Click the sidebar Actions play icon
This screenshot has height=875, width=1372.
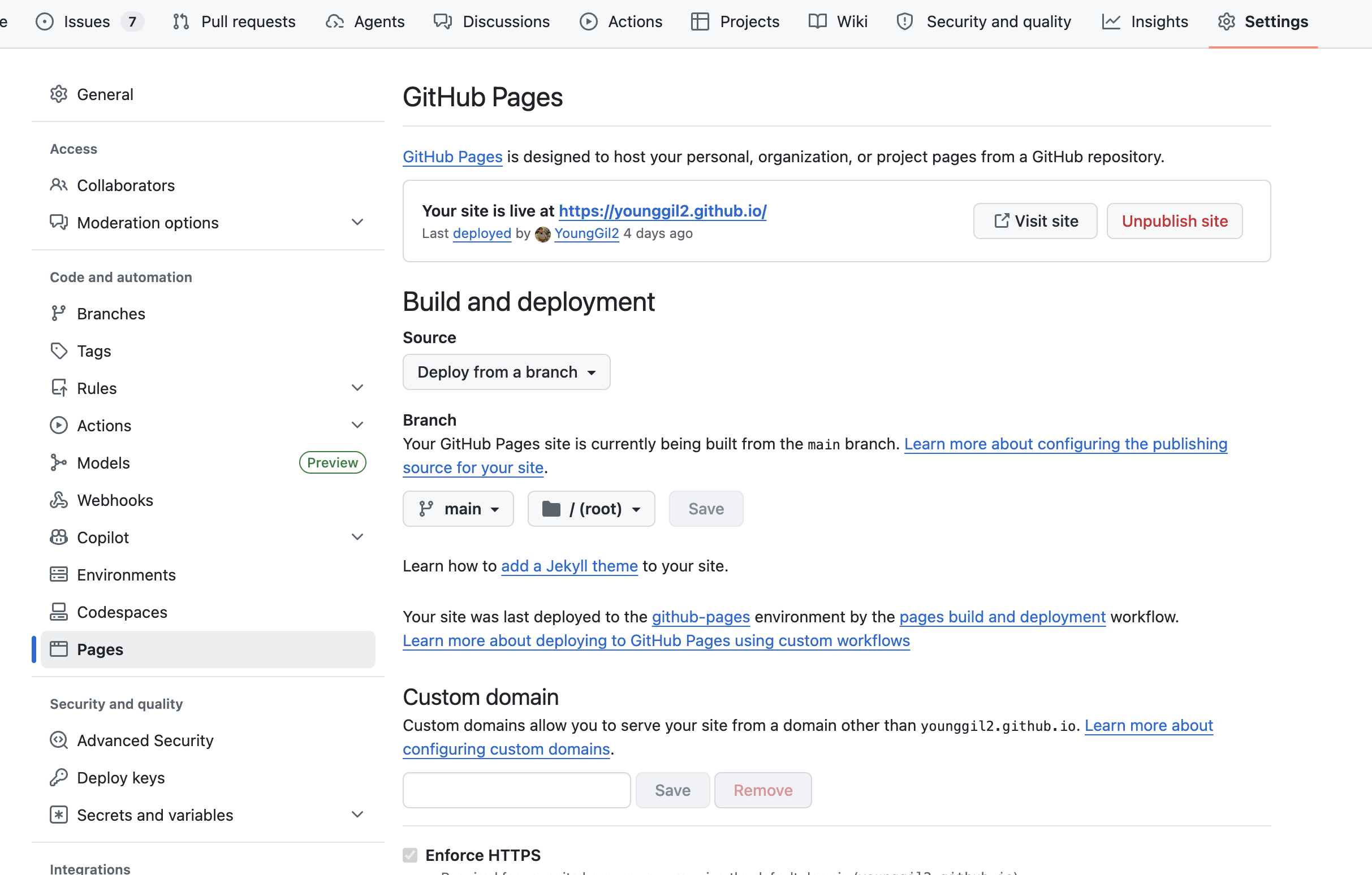coord(59,425)
